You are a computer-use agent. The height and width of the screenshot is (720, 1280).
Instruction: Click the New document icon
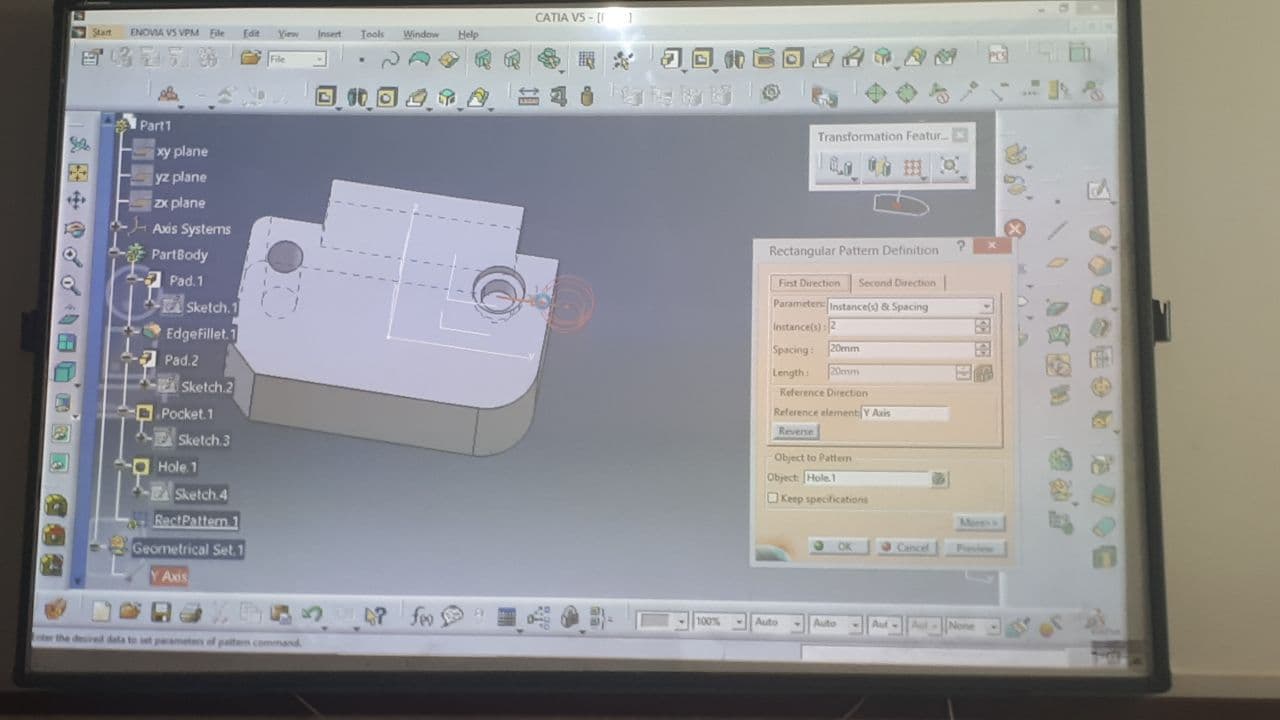(101, 611)
